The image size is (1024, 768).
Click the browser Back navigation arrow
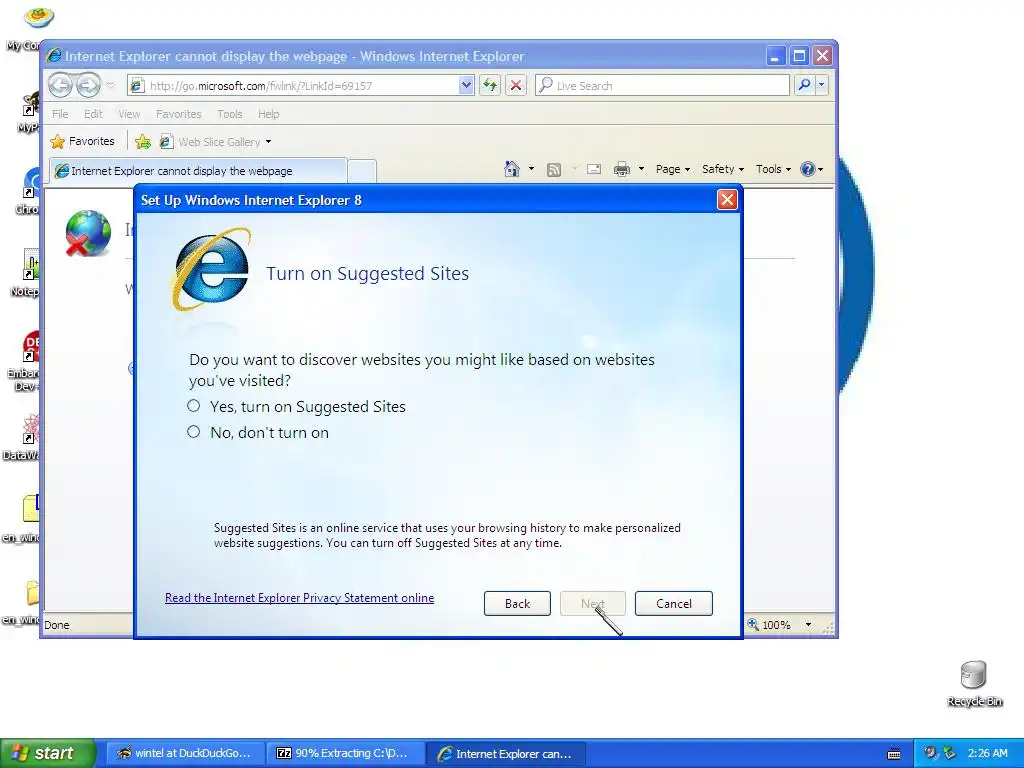click(x=61, y=85)
